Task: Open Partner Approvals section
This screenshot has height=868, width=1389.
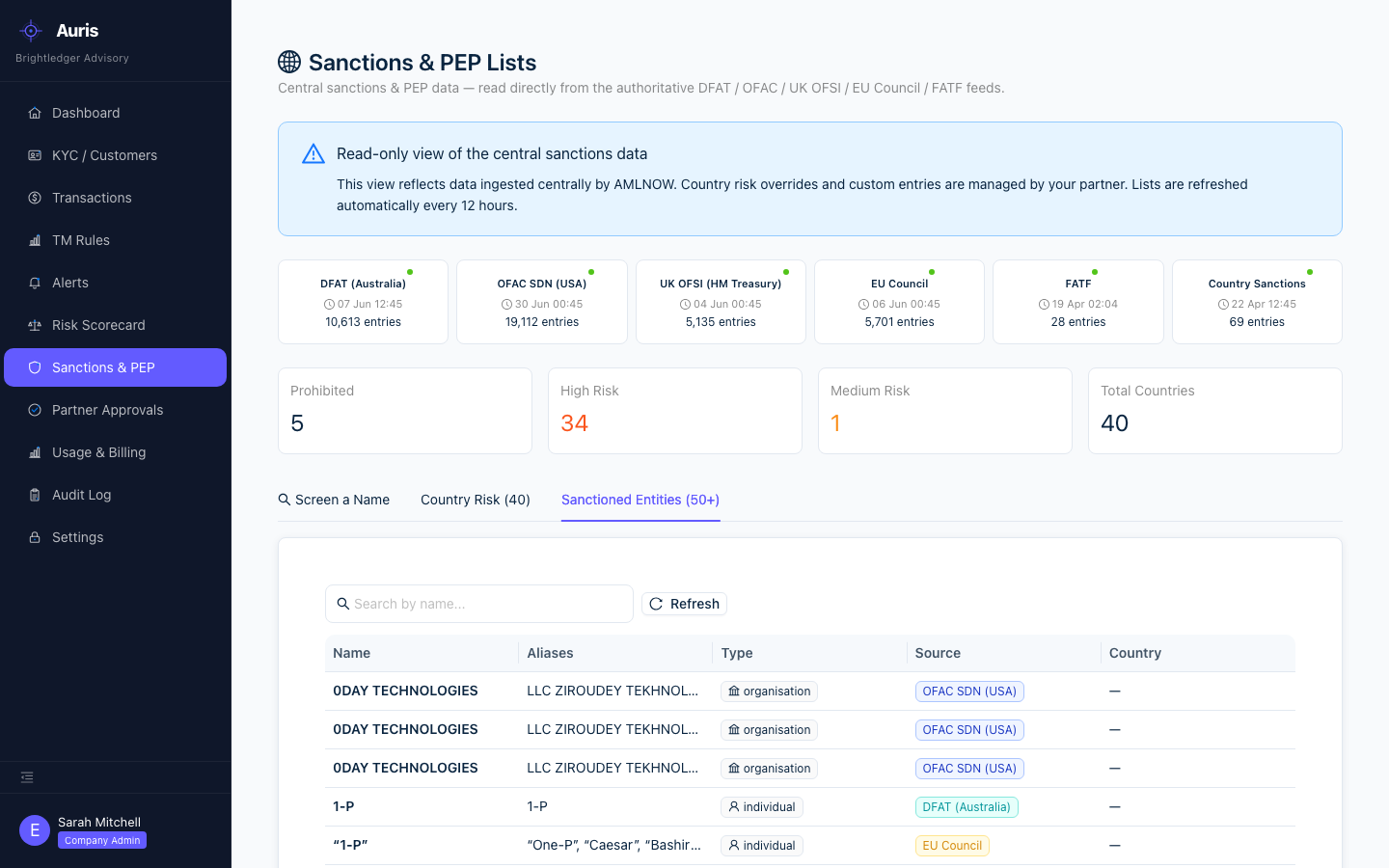Action: pos(115,410)
